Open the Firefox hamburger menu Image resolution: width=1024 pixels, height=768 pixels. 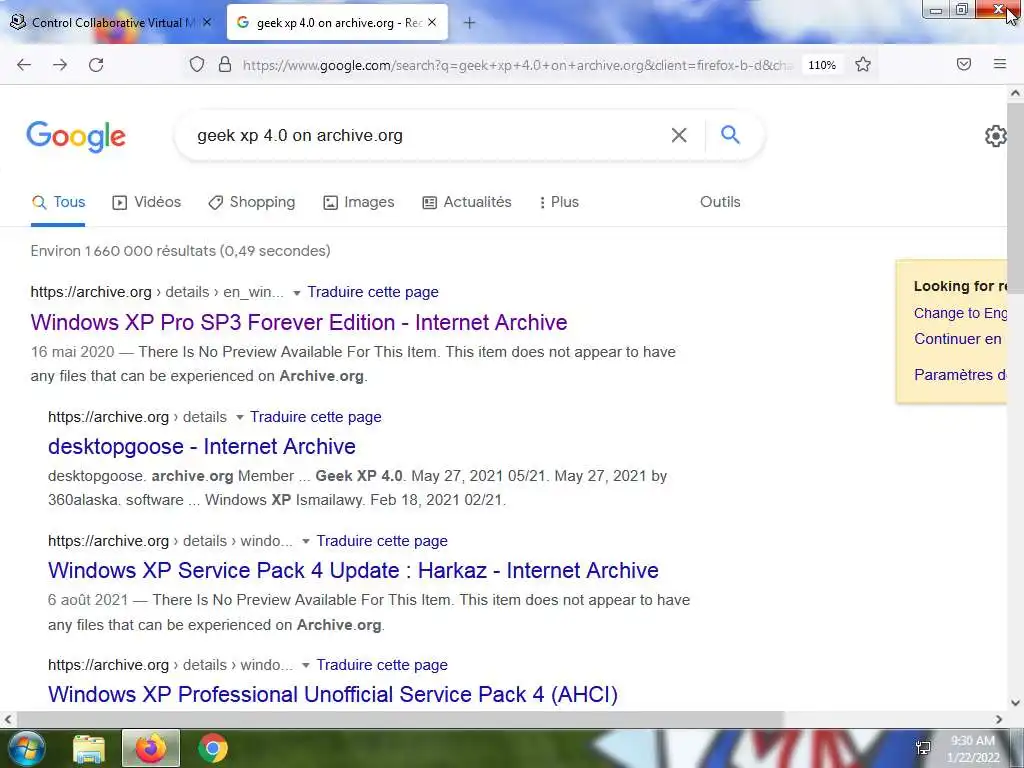[1000, 64]
